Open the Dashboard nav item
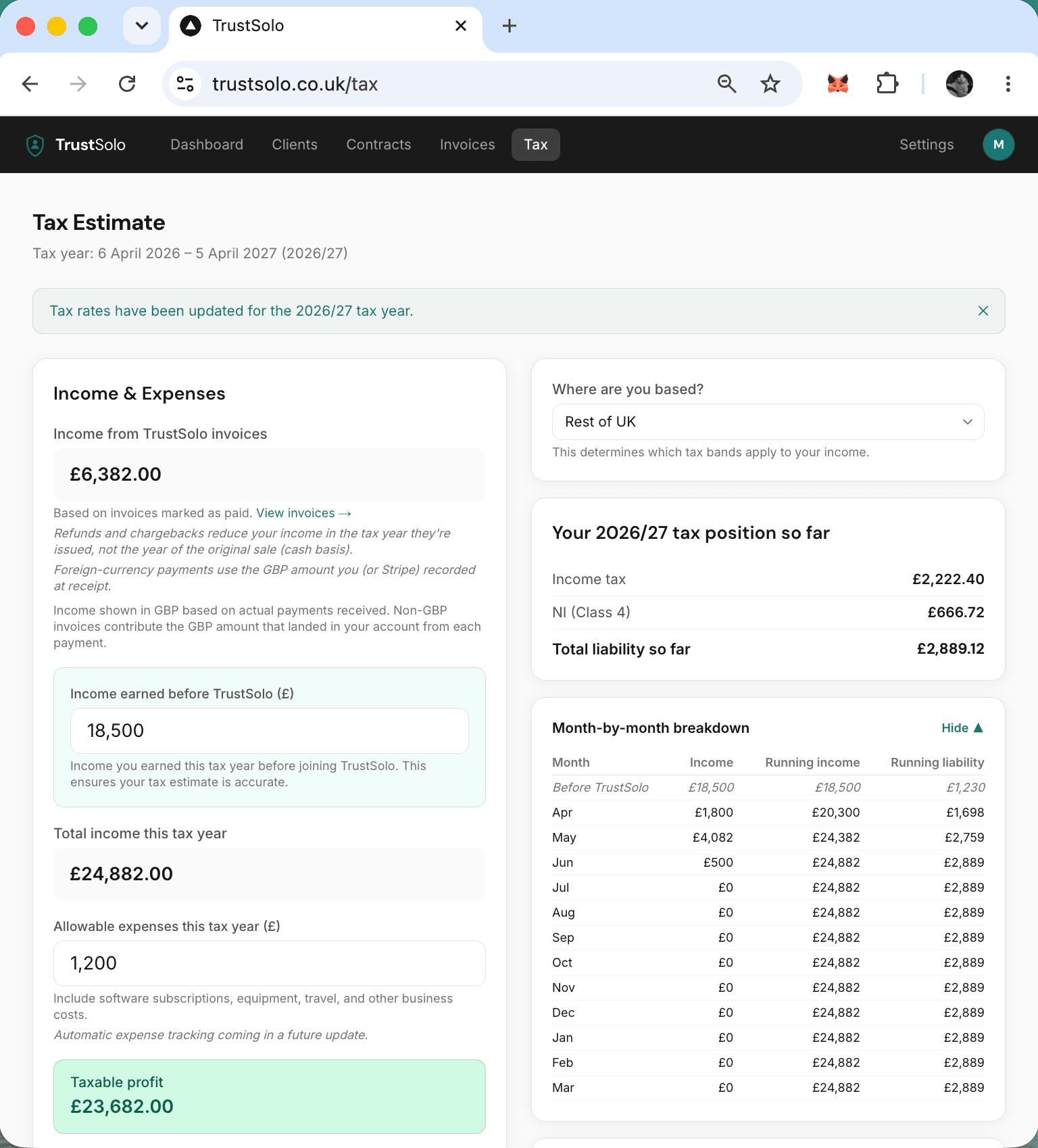 click(x=207, y=145)
